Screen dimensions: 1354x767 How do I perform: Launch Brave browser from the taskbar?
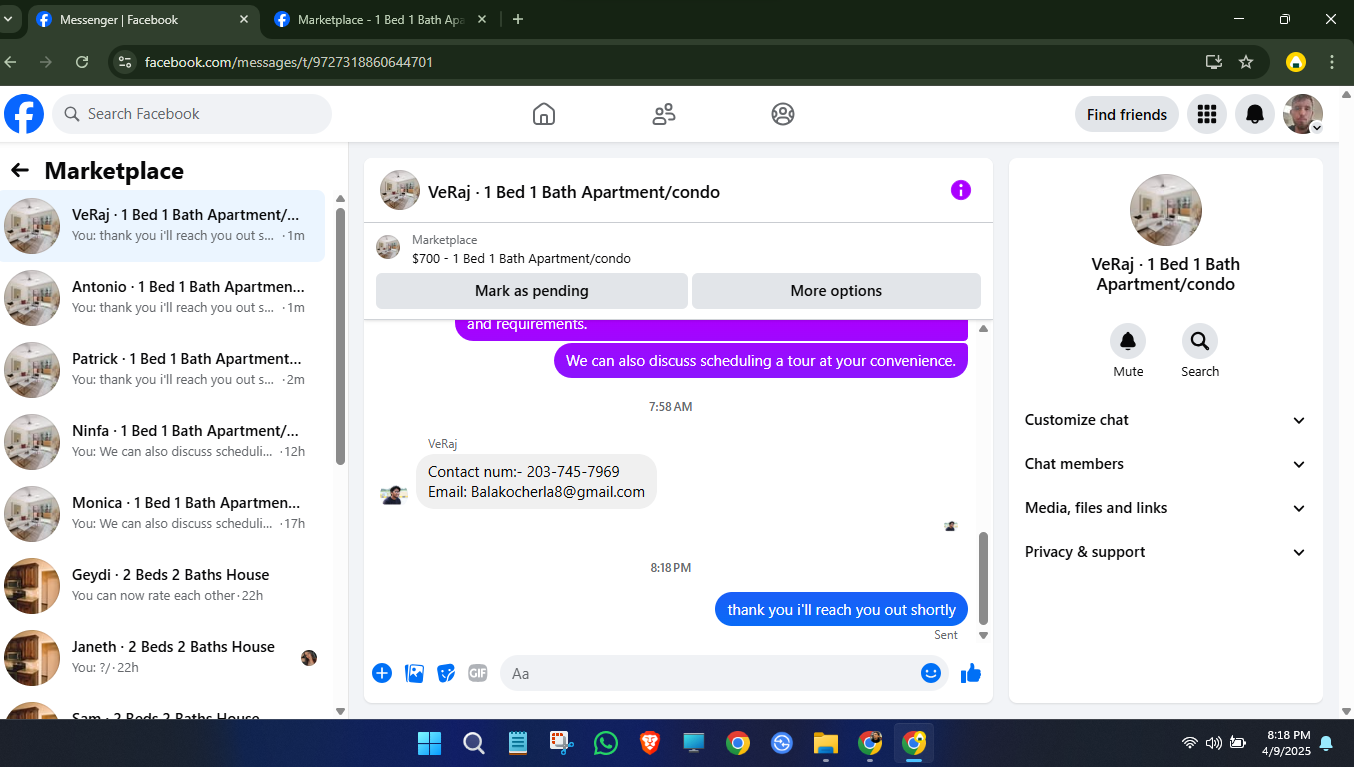click(650, 743)
